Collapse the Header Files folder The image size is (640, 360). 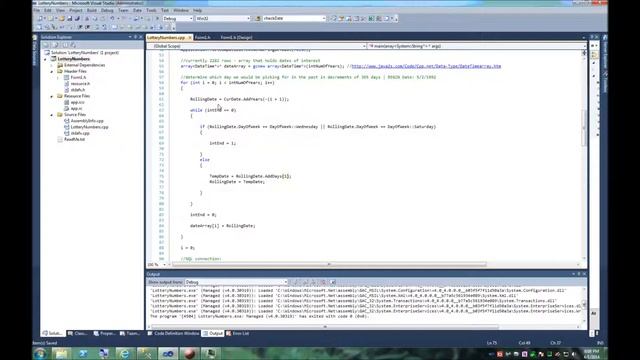click(x=52, y=71)
